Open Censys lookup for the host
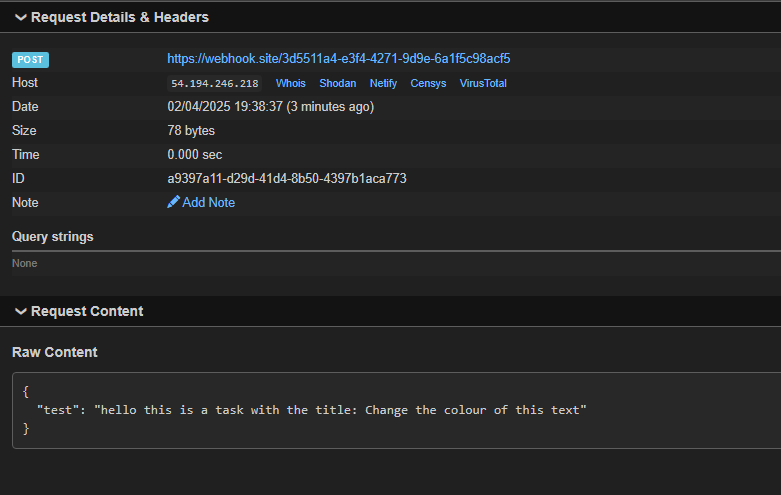Image resolution: width=781 pixels, height=495 pixels. [x=428, y=84]
